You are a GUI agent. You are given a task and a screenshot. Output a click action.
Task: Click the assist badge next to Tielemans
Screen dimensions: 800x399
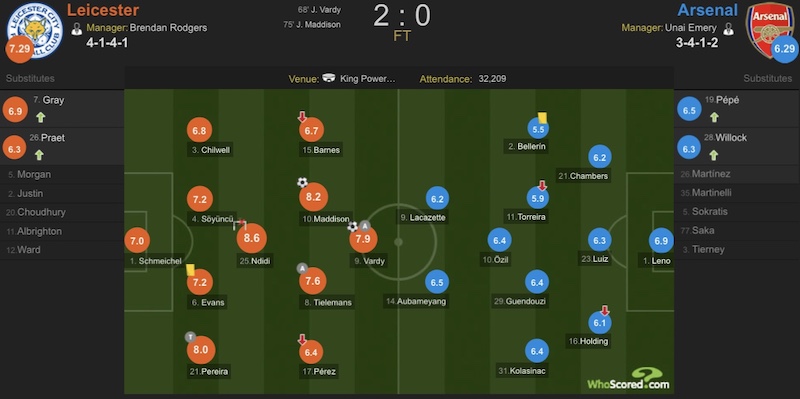point(302,268)
